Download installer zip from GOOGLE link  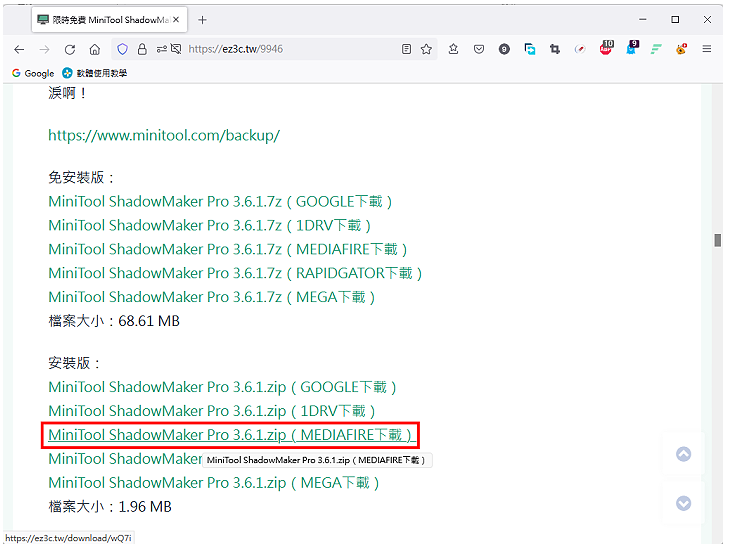click(222, 387)
